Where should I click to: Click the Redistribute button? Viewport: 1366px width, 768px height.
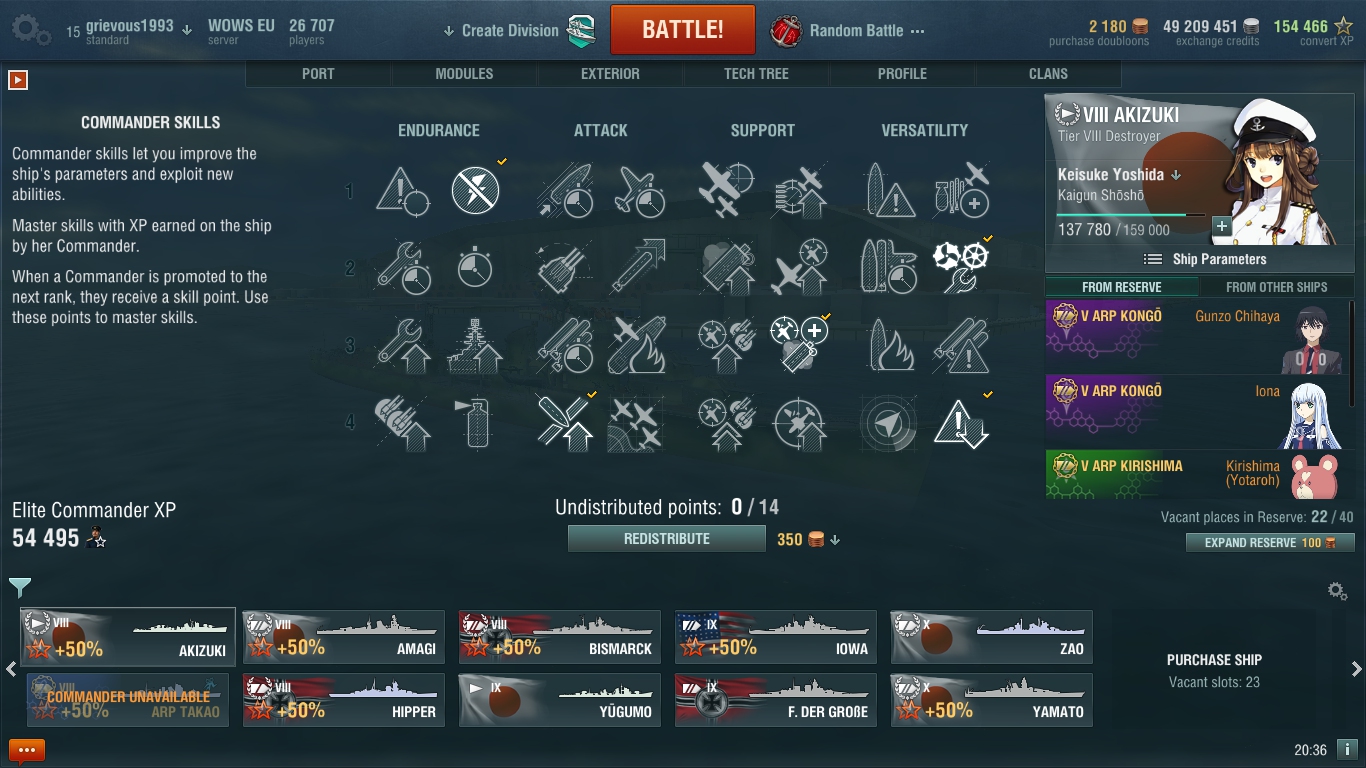[667, 539]
